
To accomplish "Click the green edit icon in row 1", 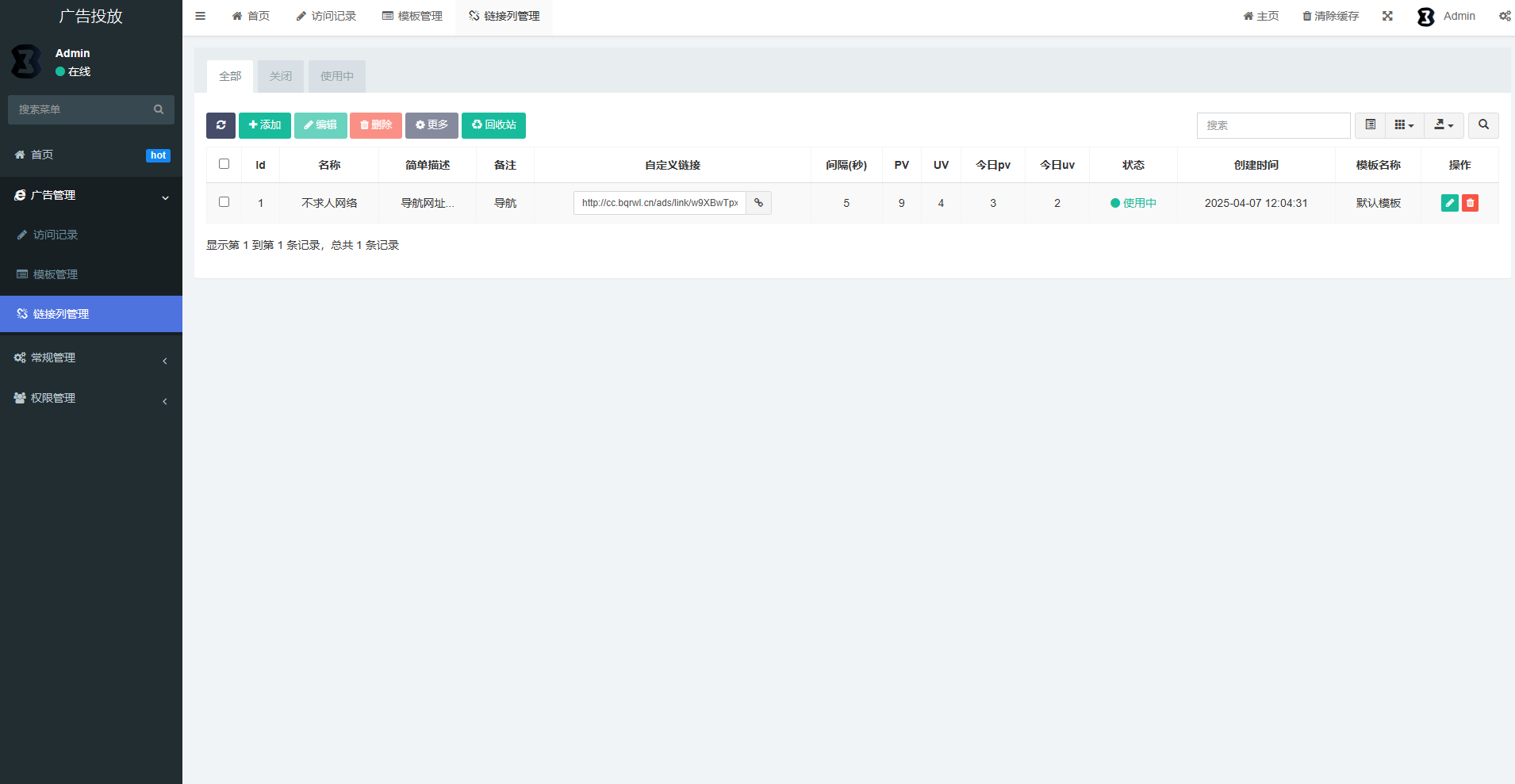I will pyautogui.click(x=1449, y=203).
